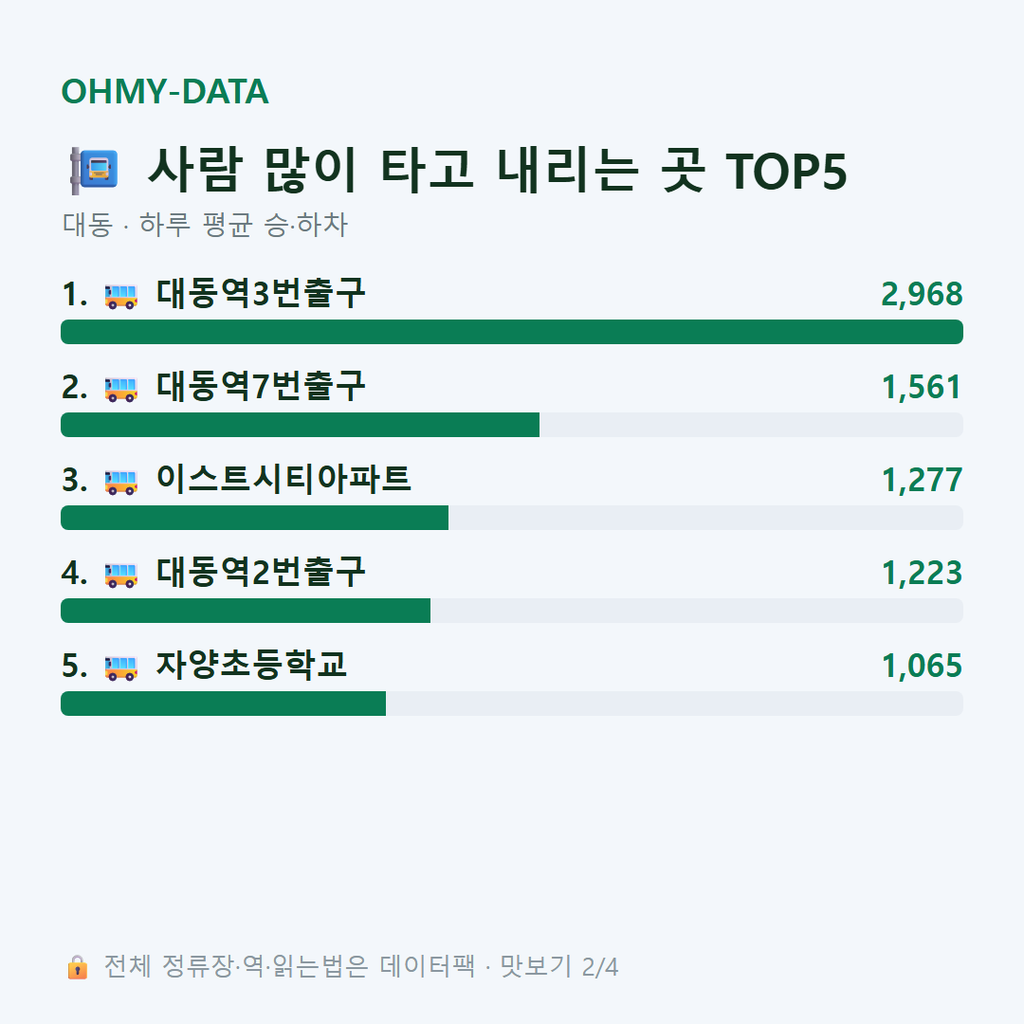
Task: Click the 사람 많이 타고 내리는 곳 TOP5 heading
Action: click(497, 170)
